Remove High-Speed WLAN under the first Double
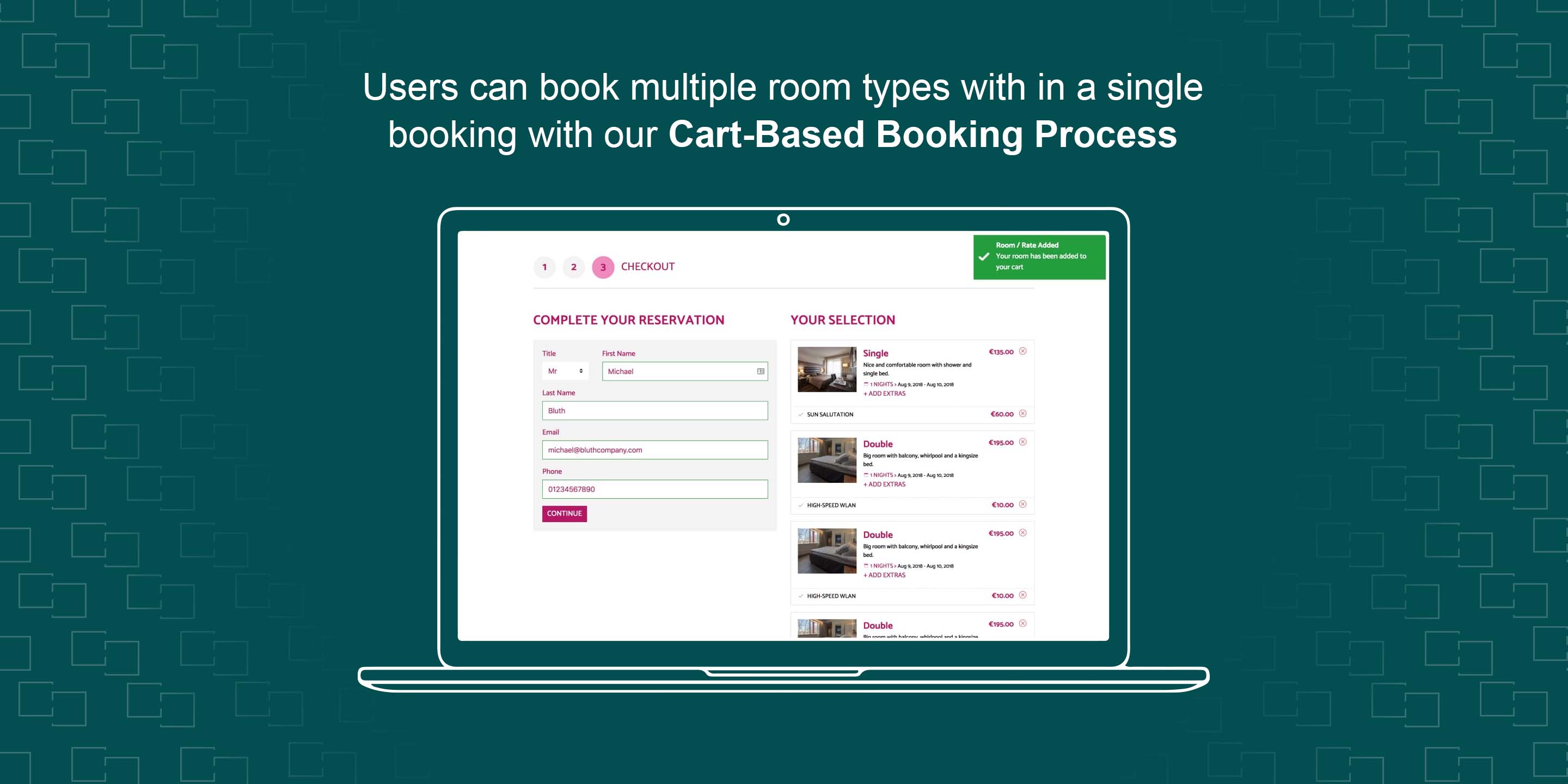The width and height of the screenshot is (1568, 784). (x=1022, y=504)
